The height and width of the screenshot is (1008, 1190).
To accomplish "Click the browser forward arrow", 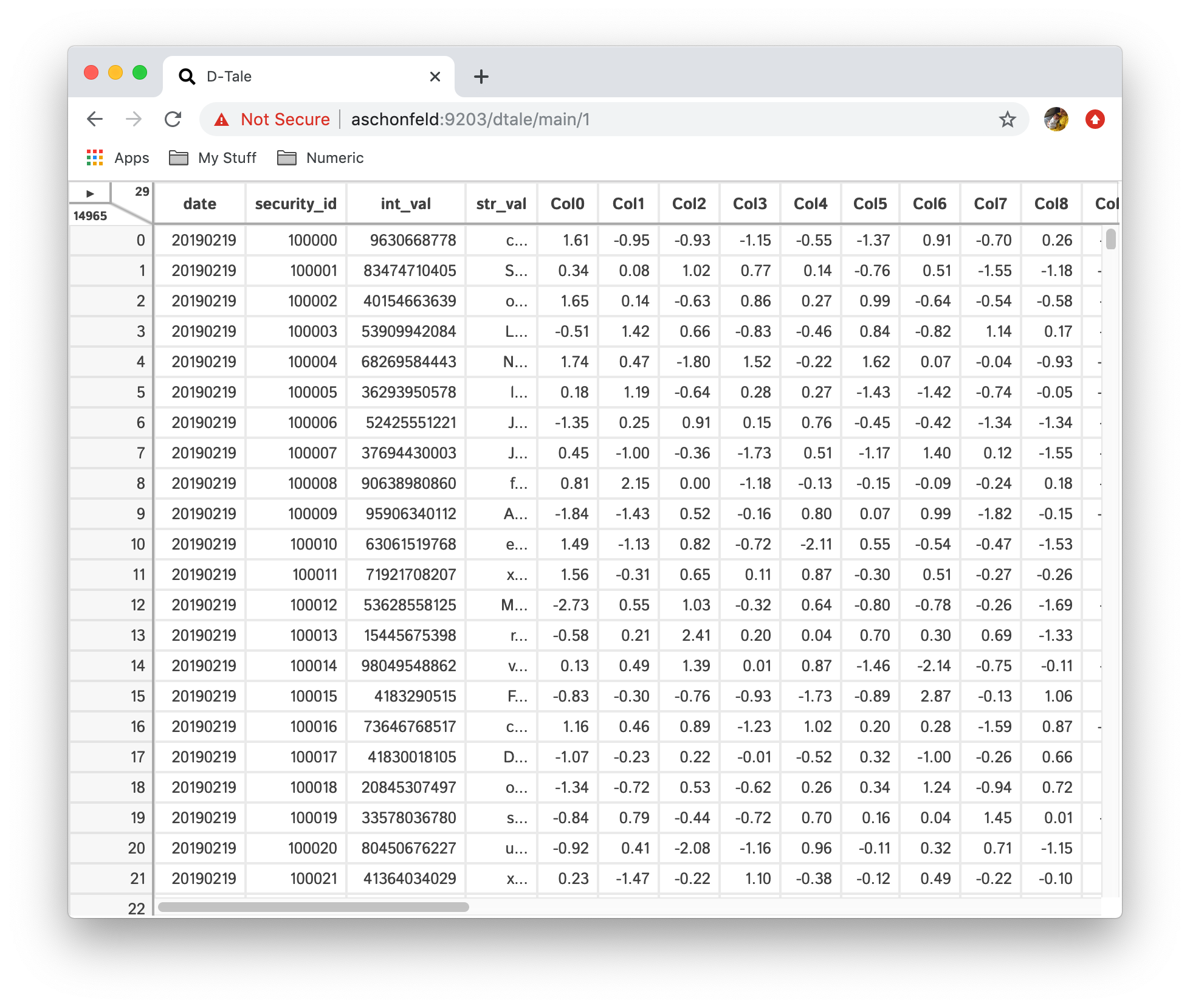I will pos(134,119).
